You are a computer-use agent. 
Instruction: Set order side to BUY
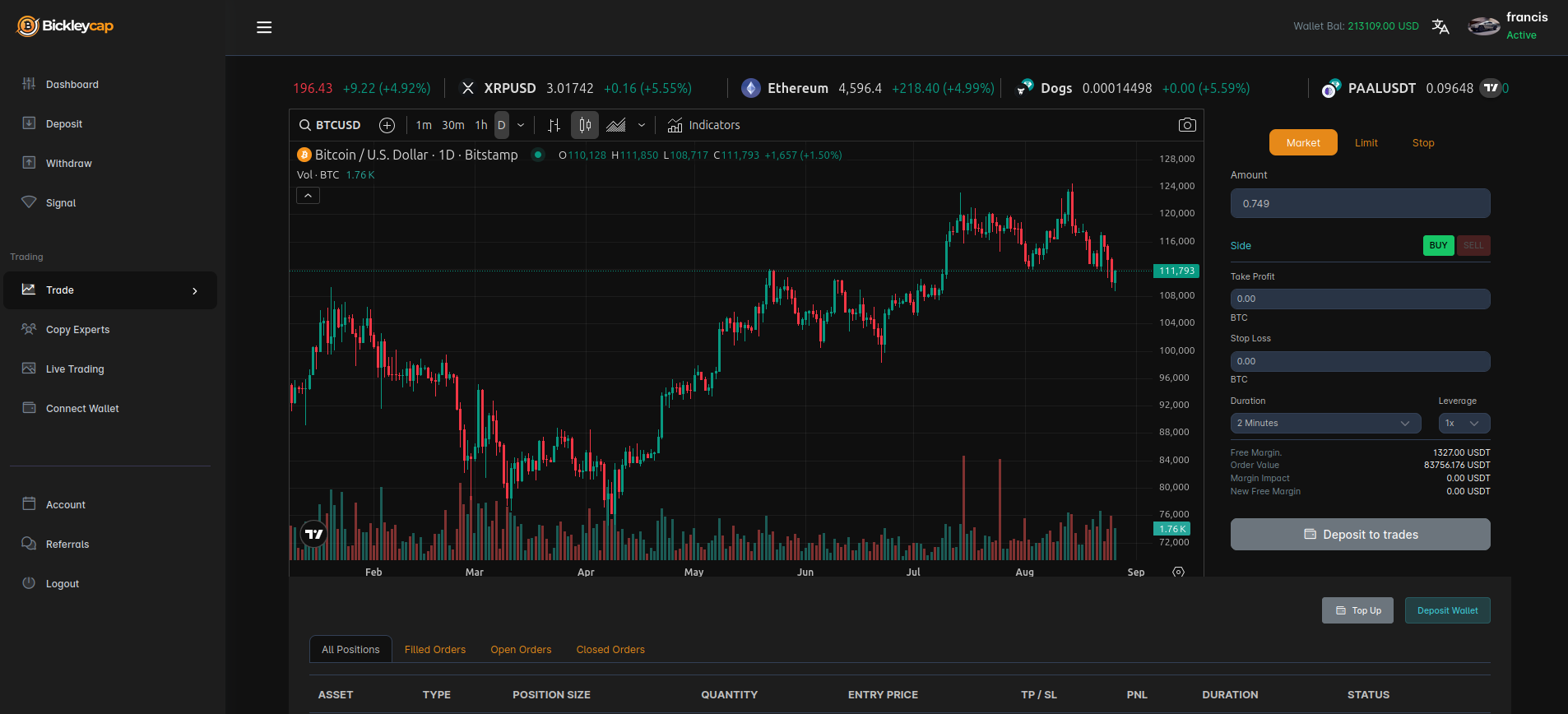tap(1438, 245)
